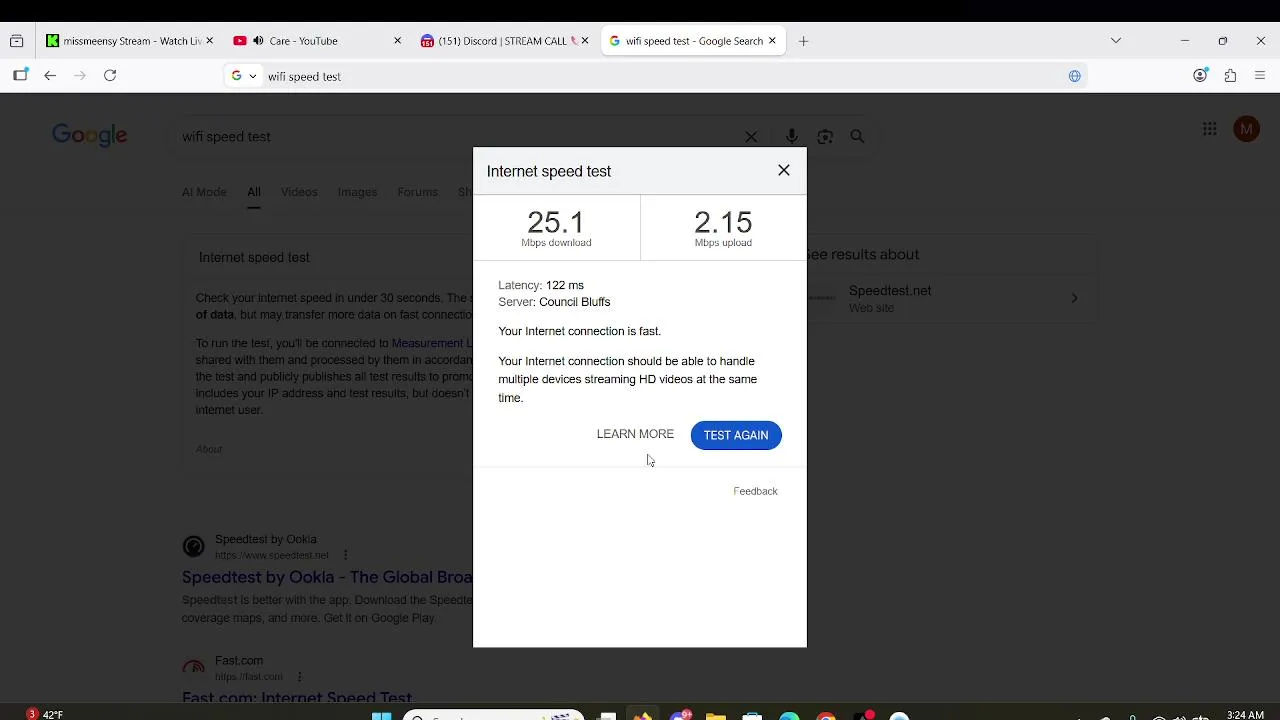Select the AI Mode search tab

coord(204,192)
